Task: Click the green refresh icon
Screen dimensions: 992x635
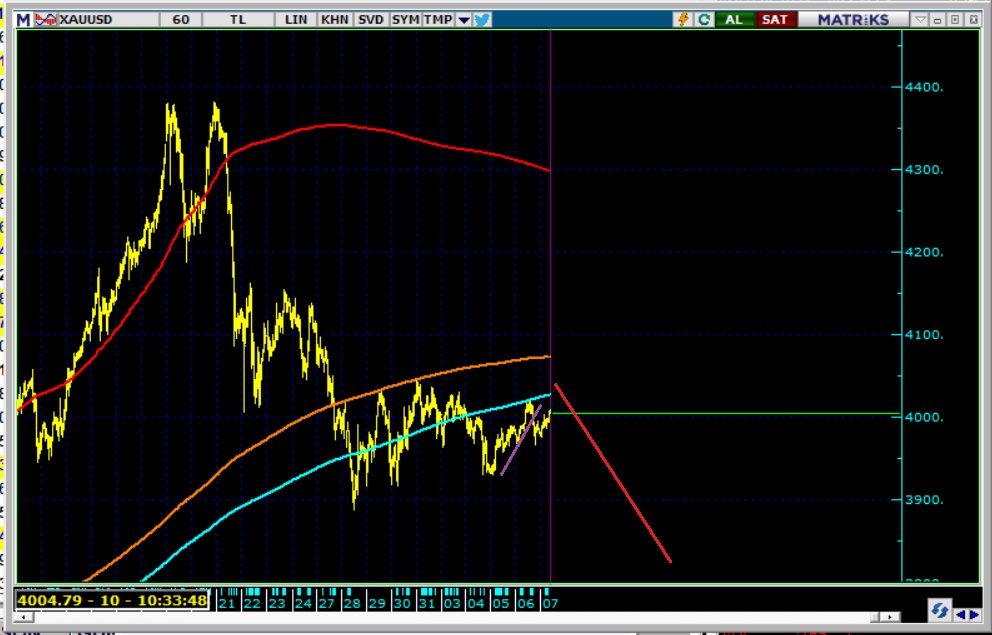Action: (704, 19)
